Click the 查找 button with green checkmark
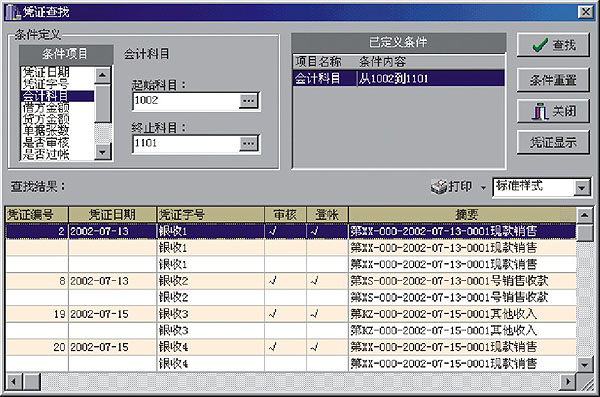This screenshot has height=397, width=600. pyautogui.click(x=553, y=45)
